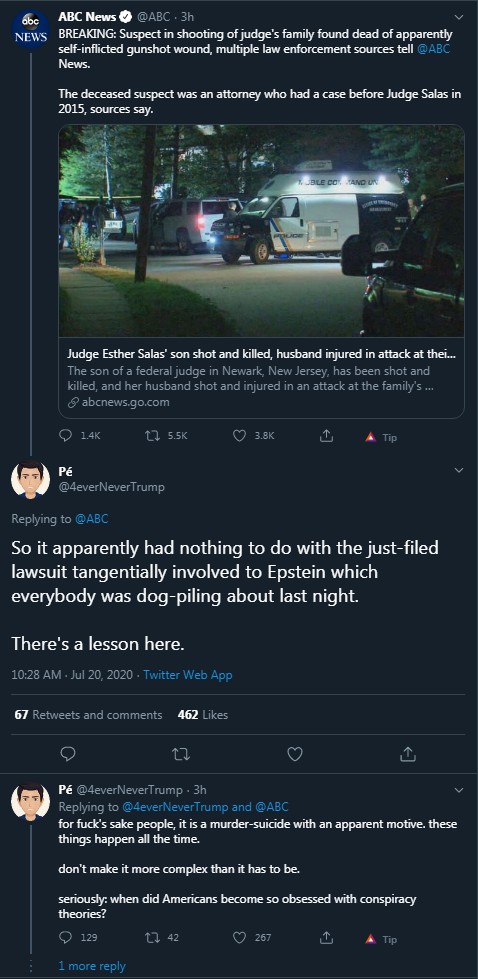The image size is (478, 979).
Task: Share the ABC News tweet
Action: (x=326, y=436)
